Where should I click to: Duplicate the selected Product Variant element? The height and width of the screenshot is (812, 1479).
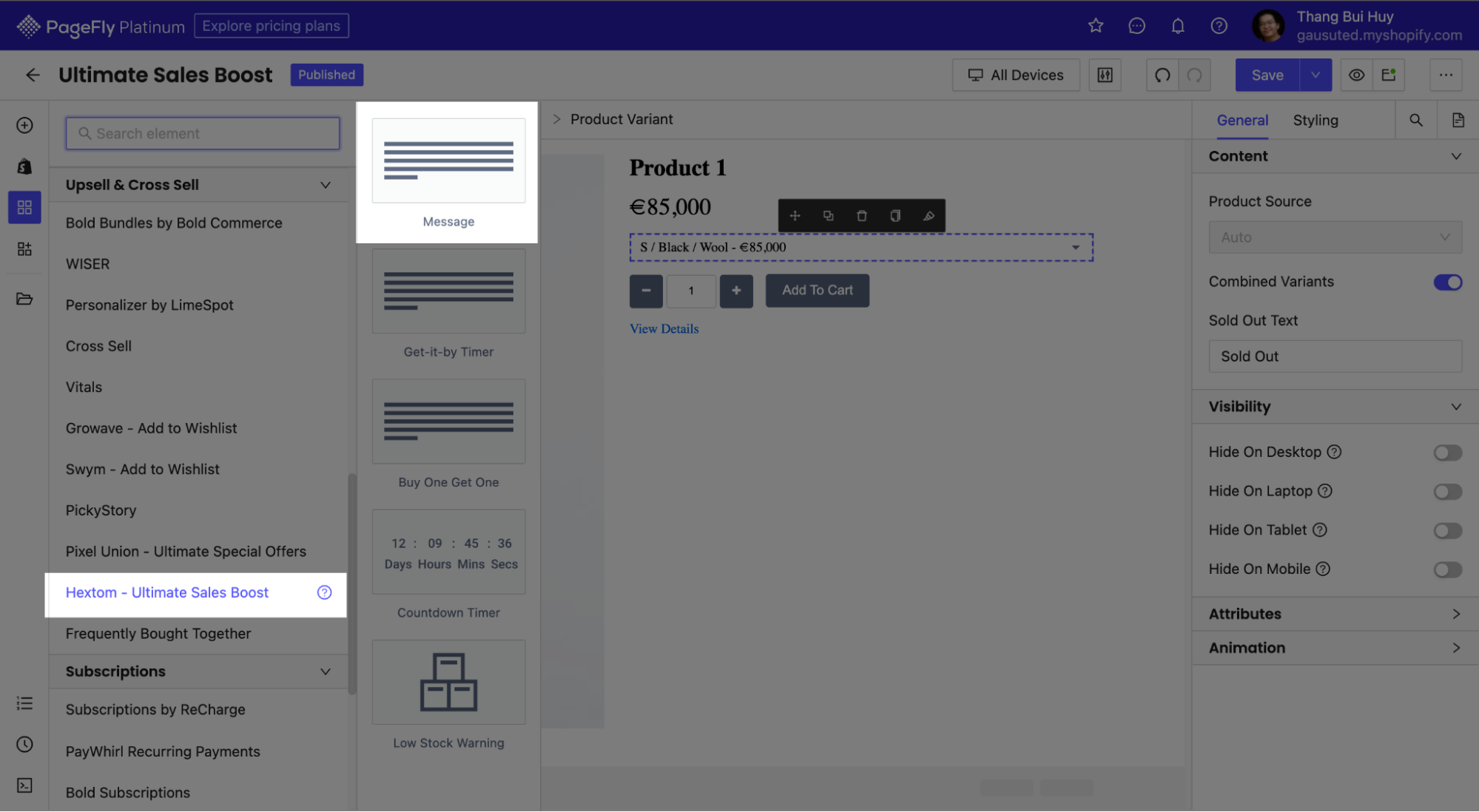coord(828,216)
